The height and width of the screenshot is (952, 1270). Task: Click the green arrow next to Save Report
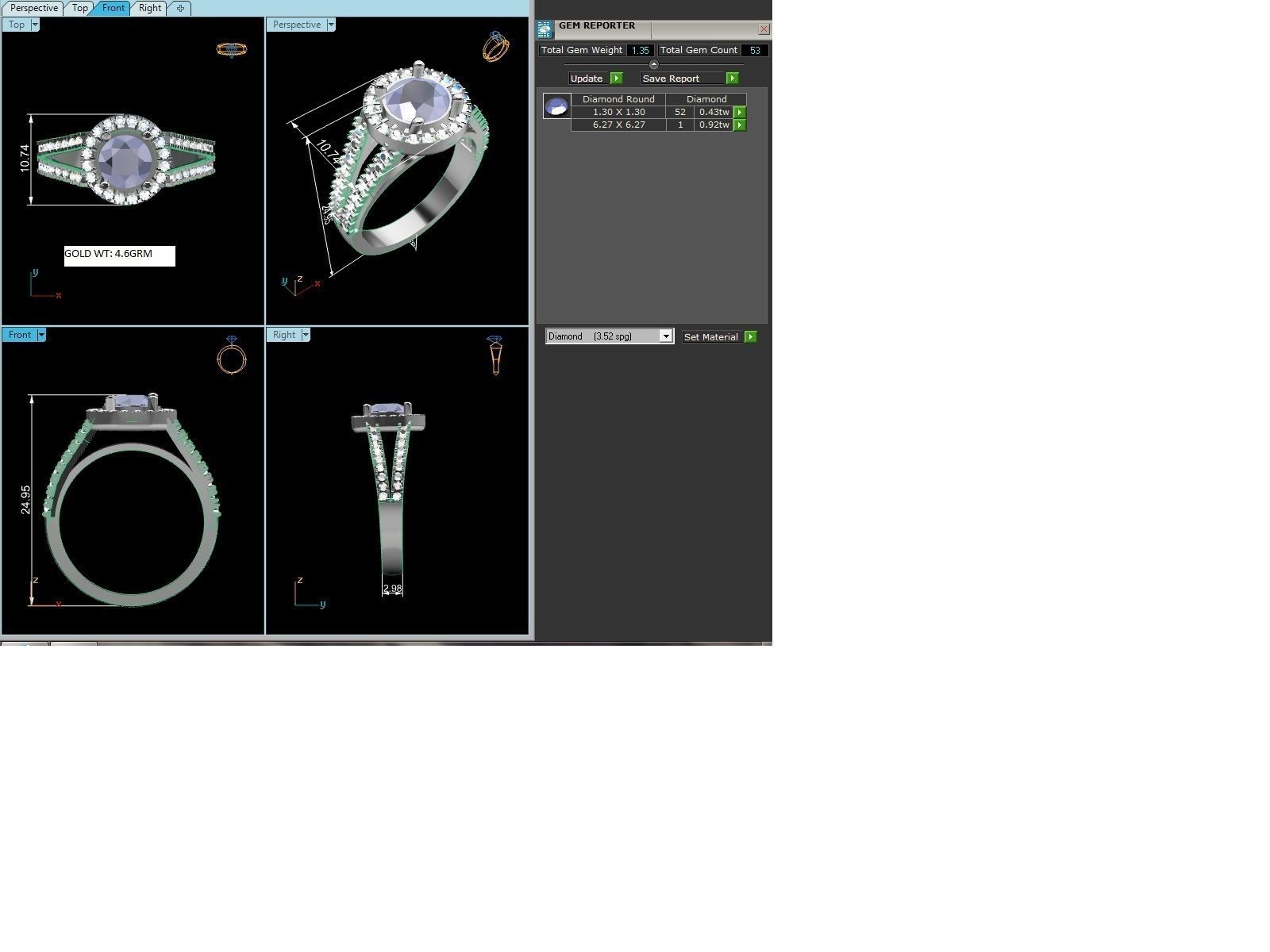click(x=733, y=79)
